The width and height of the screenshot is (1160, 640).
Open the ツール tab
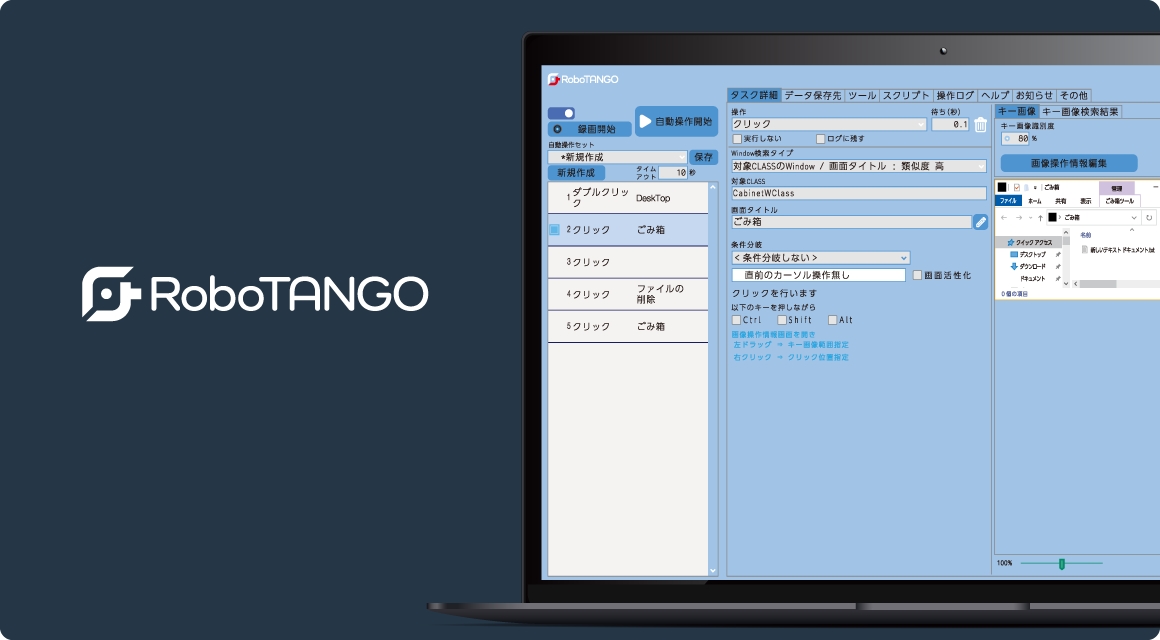(862, 95)
